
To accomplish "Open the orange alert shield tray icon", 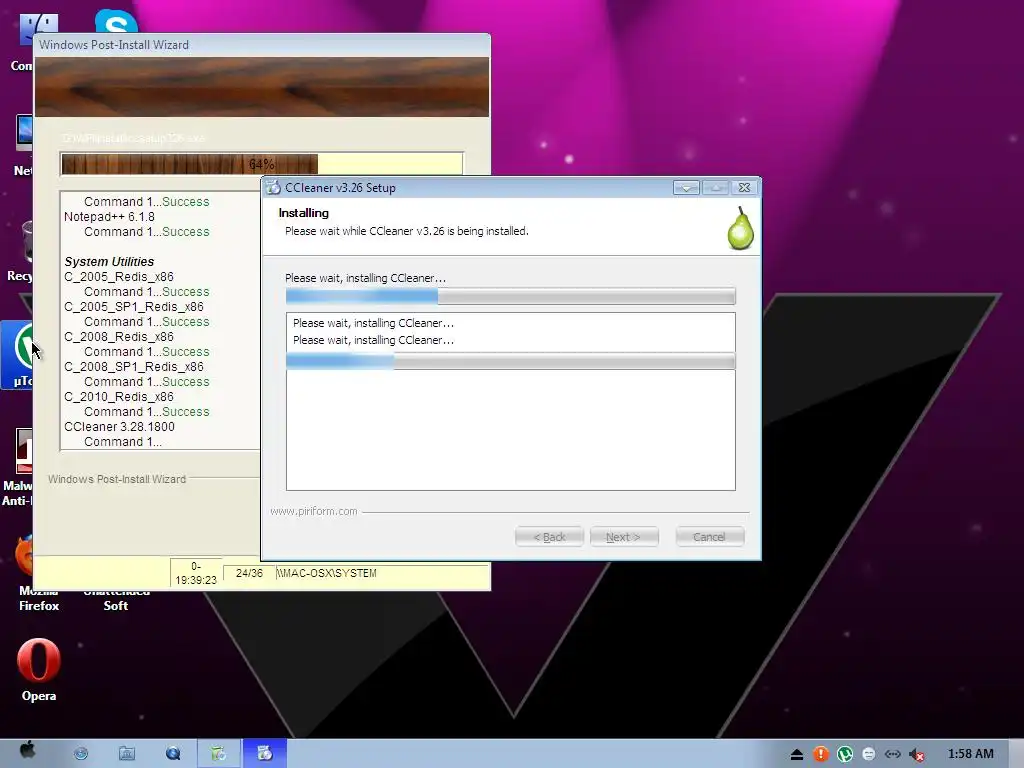I will tap(821, 754).
